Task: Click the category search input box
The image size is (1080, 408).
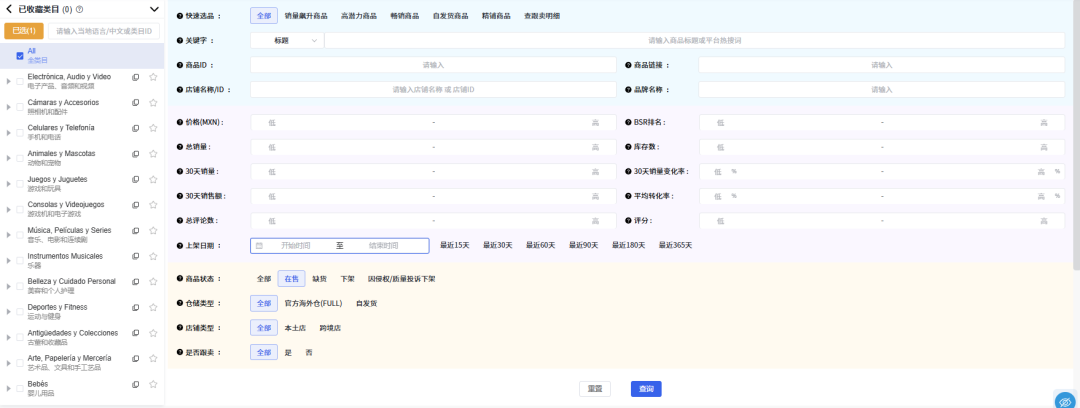Action: [x=104, y=31]
